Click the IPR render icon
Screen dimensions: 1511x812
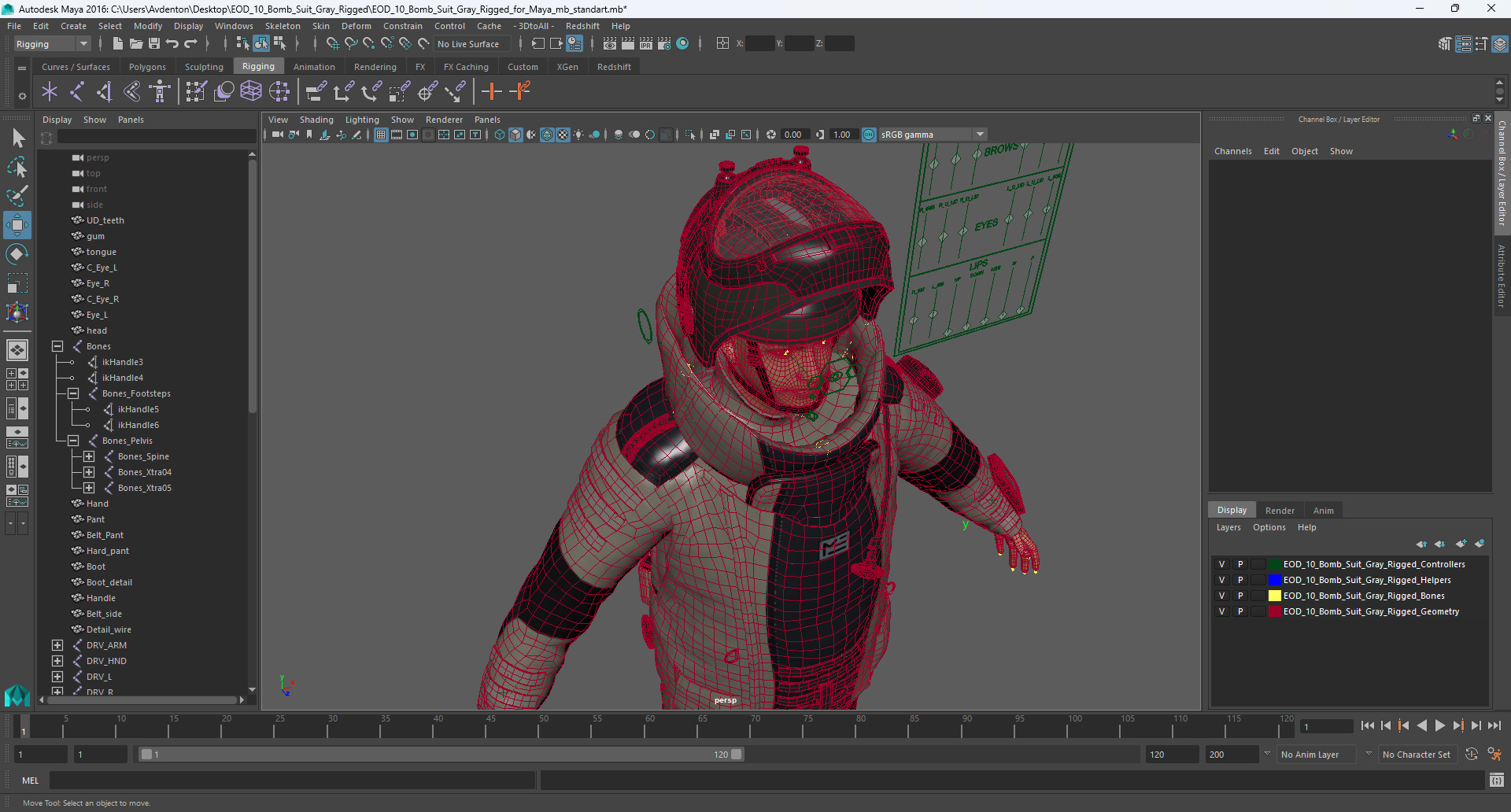tap(646, 44)
